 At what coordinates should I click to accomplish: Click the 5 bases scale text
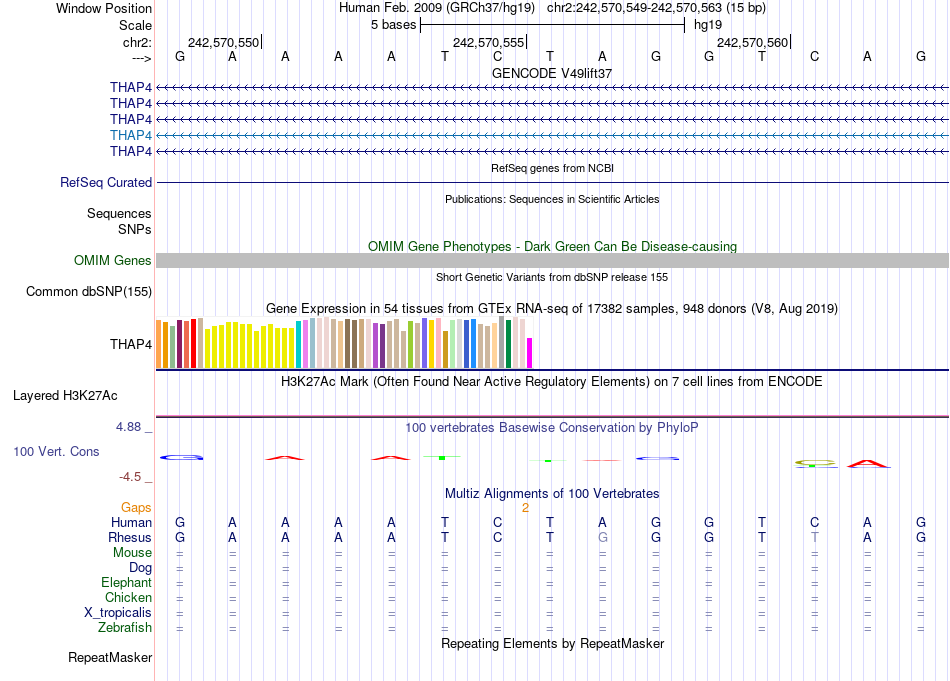click(x=394, y=25)
